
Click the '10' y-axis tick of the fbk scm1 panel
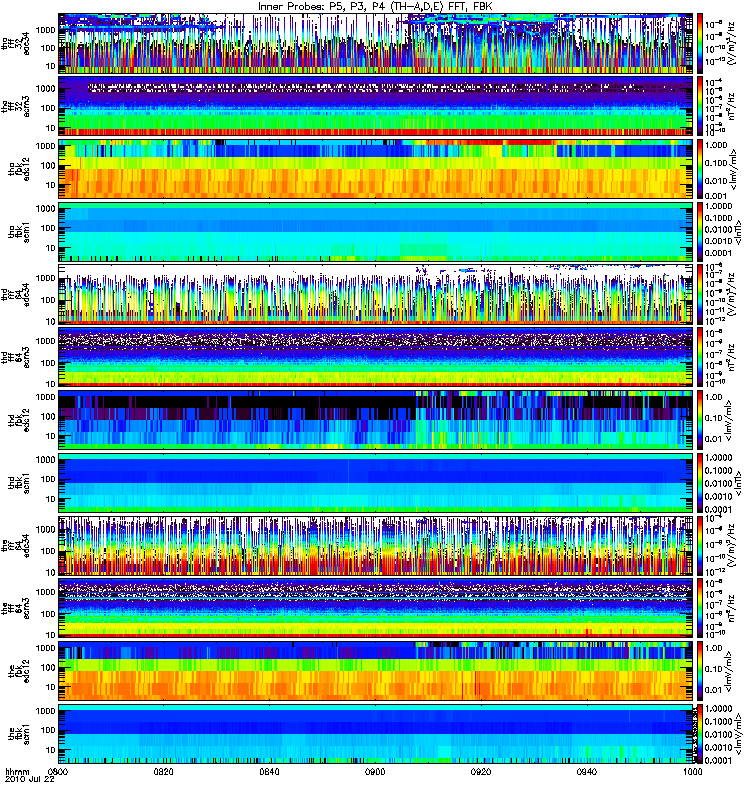(50, 751)
